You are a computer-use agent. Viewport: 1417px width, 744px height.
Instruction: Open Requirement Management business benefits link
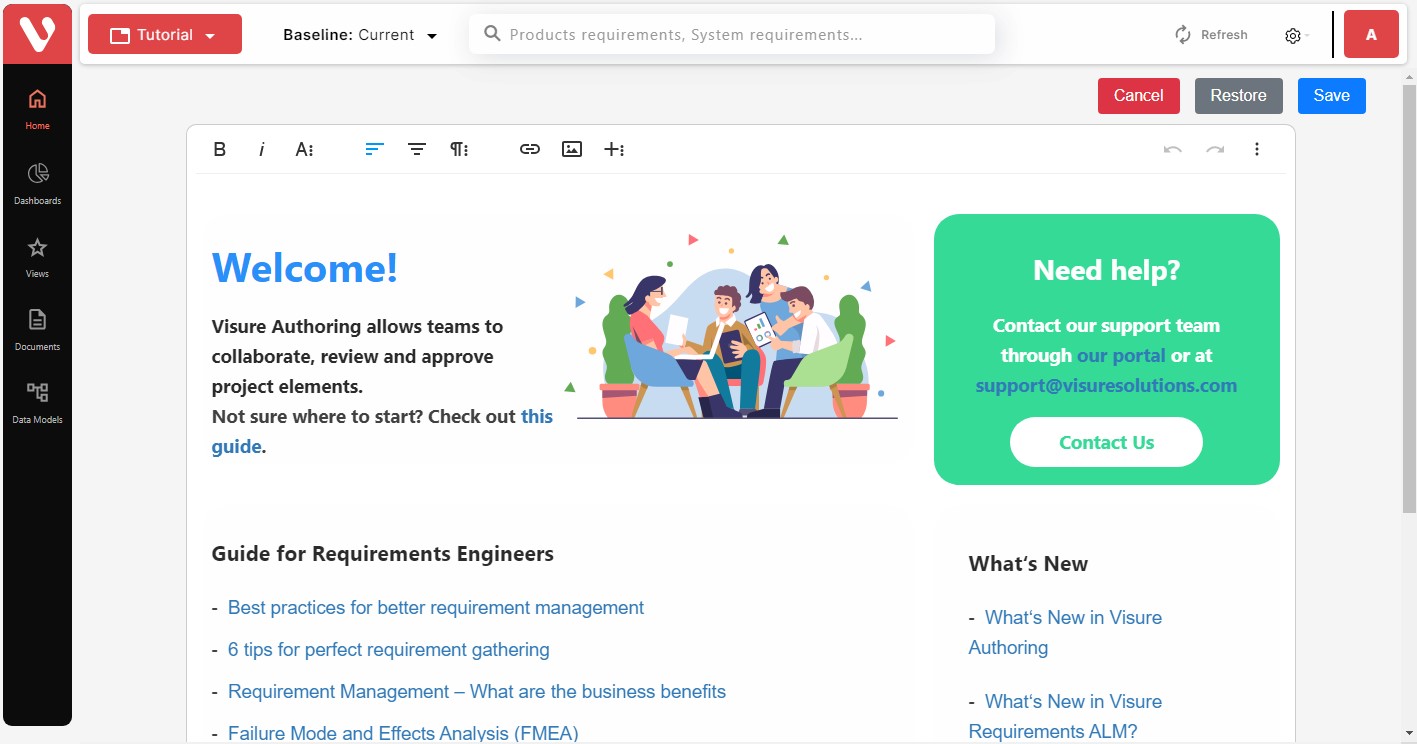477,692
